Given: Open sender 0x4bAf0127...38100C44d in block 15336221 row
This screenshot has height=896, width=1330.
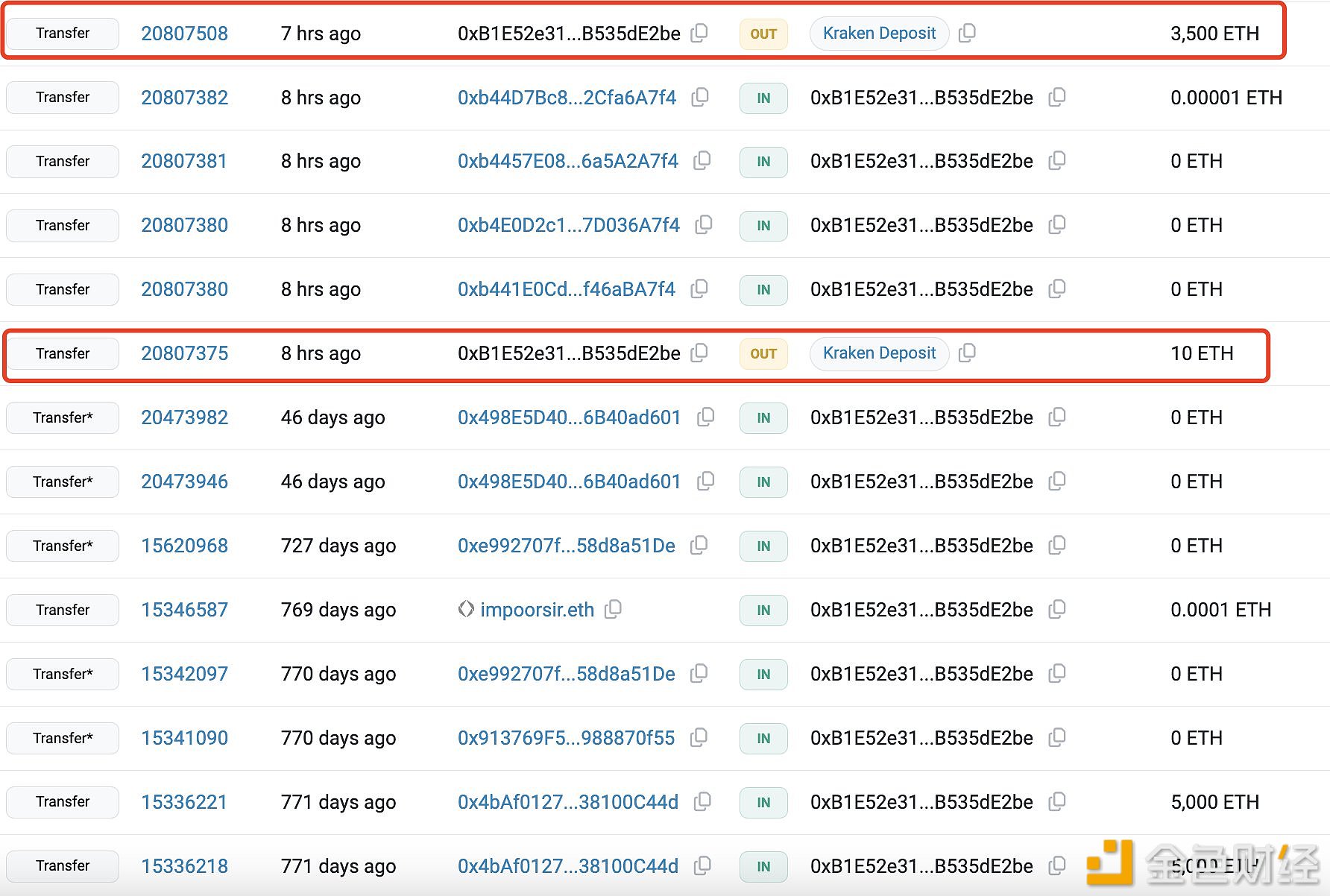Looking at the screenshot, I should (568, 802).
